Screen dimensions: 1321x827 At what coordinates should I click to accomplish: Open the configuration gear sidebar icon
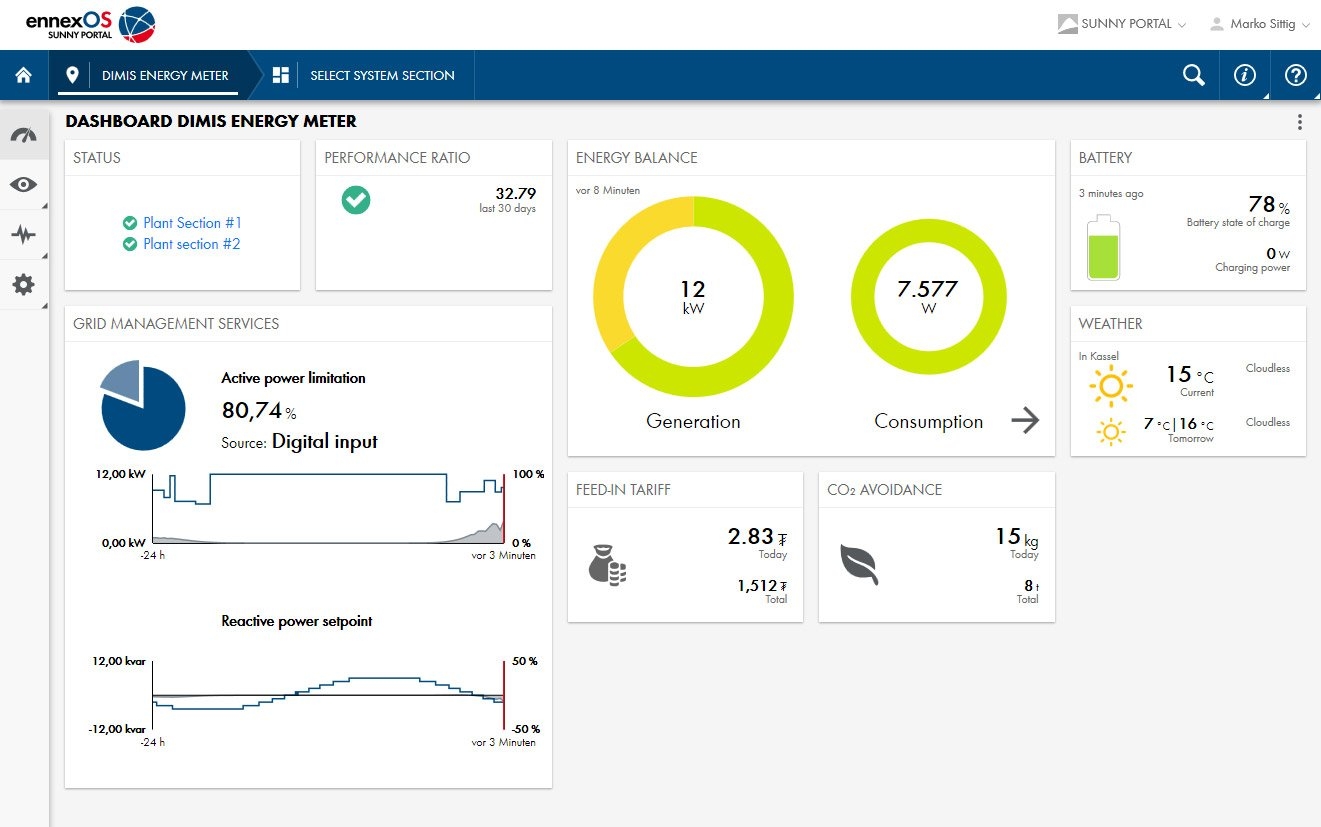(24, 285)
